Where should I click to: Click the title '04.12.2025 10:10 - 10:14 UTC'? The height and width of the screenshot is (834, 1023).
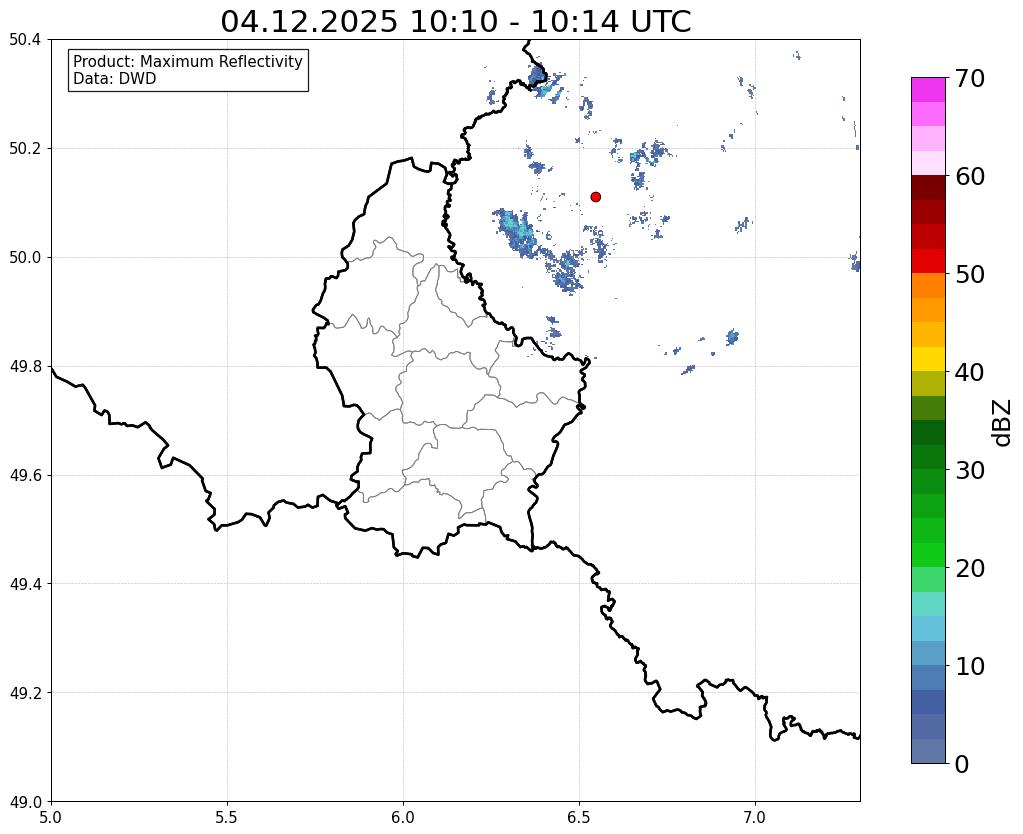[x=455, y=22]
